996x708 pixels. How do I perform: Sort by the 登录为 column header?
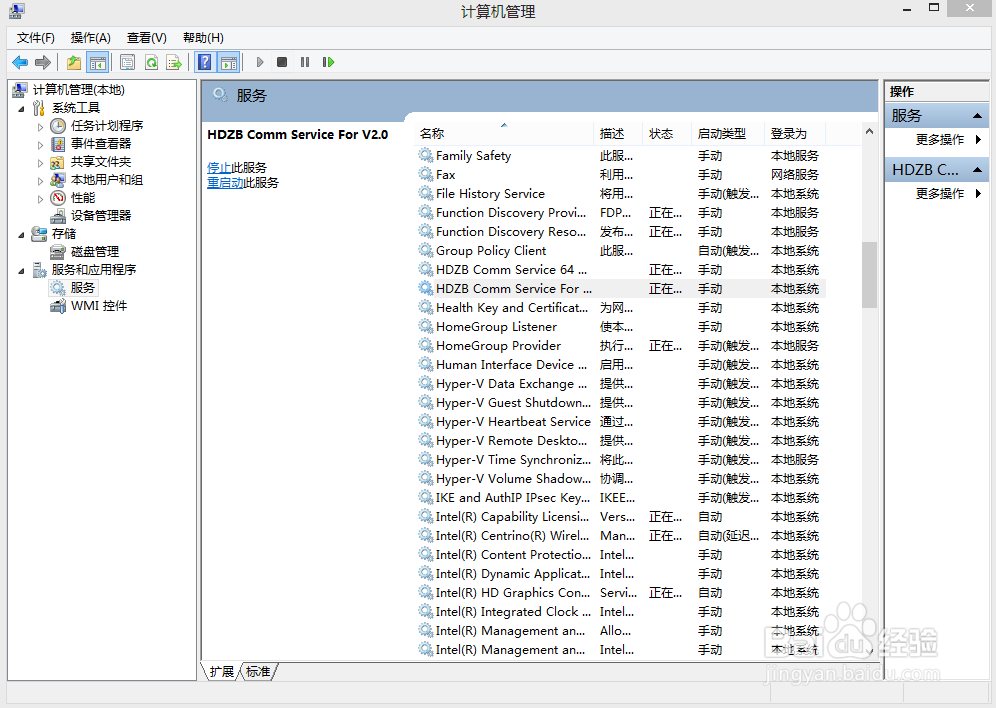pyautogui.click(x=795, y=133)
